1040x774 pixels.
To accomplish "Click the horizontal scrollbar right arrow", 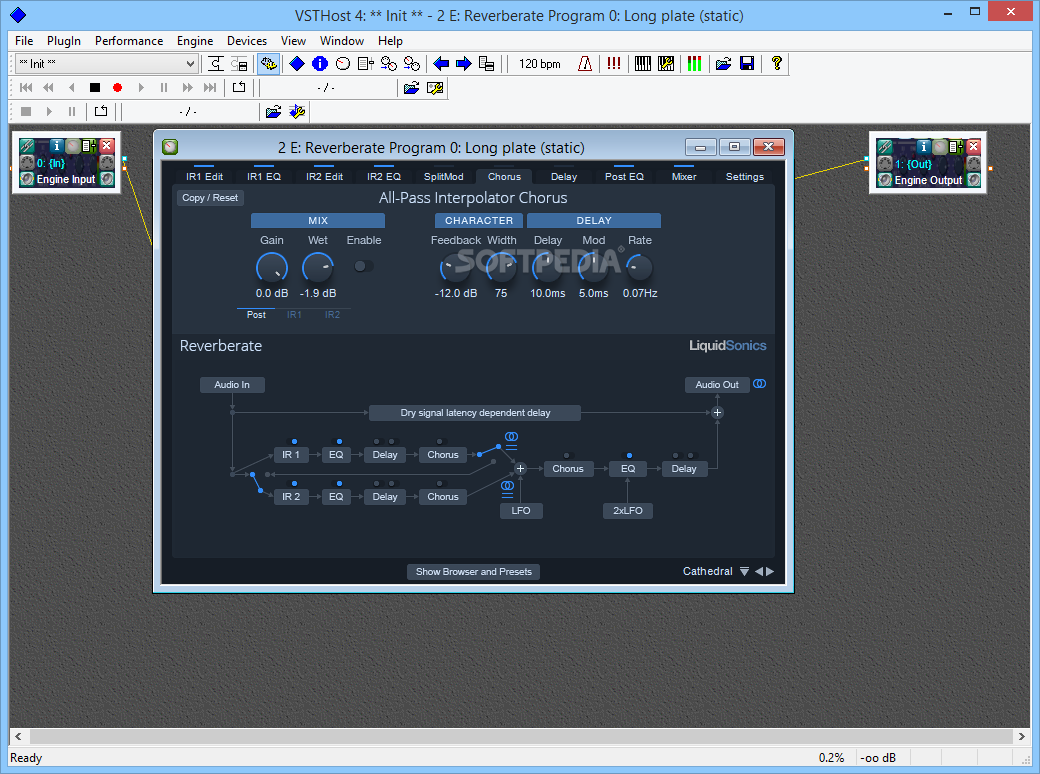I will (1021, 736).
